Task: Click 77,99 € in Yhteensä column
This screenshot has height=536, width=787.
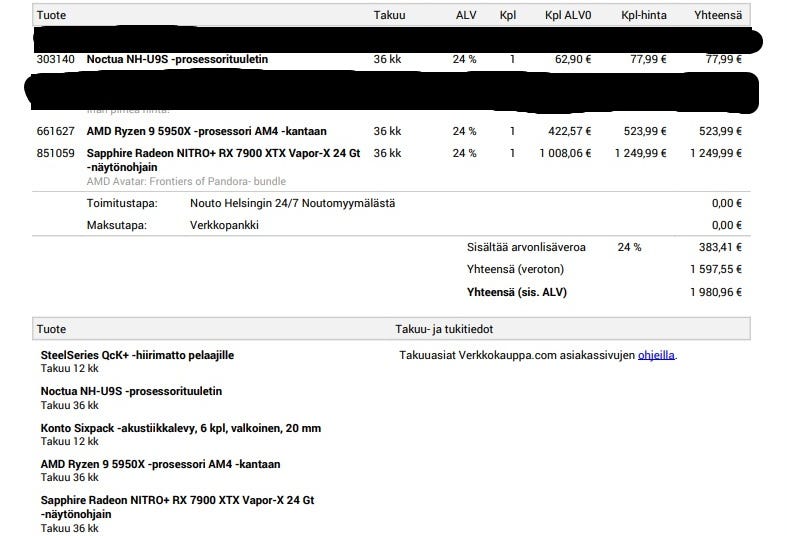Action: pos(724,59)
